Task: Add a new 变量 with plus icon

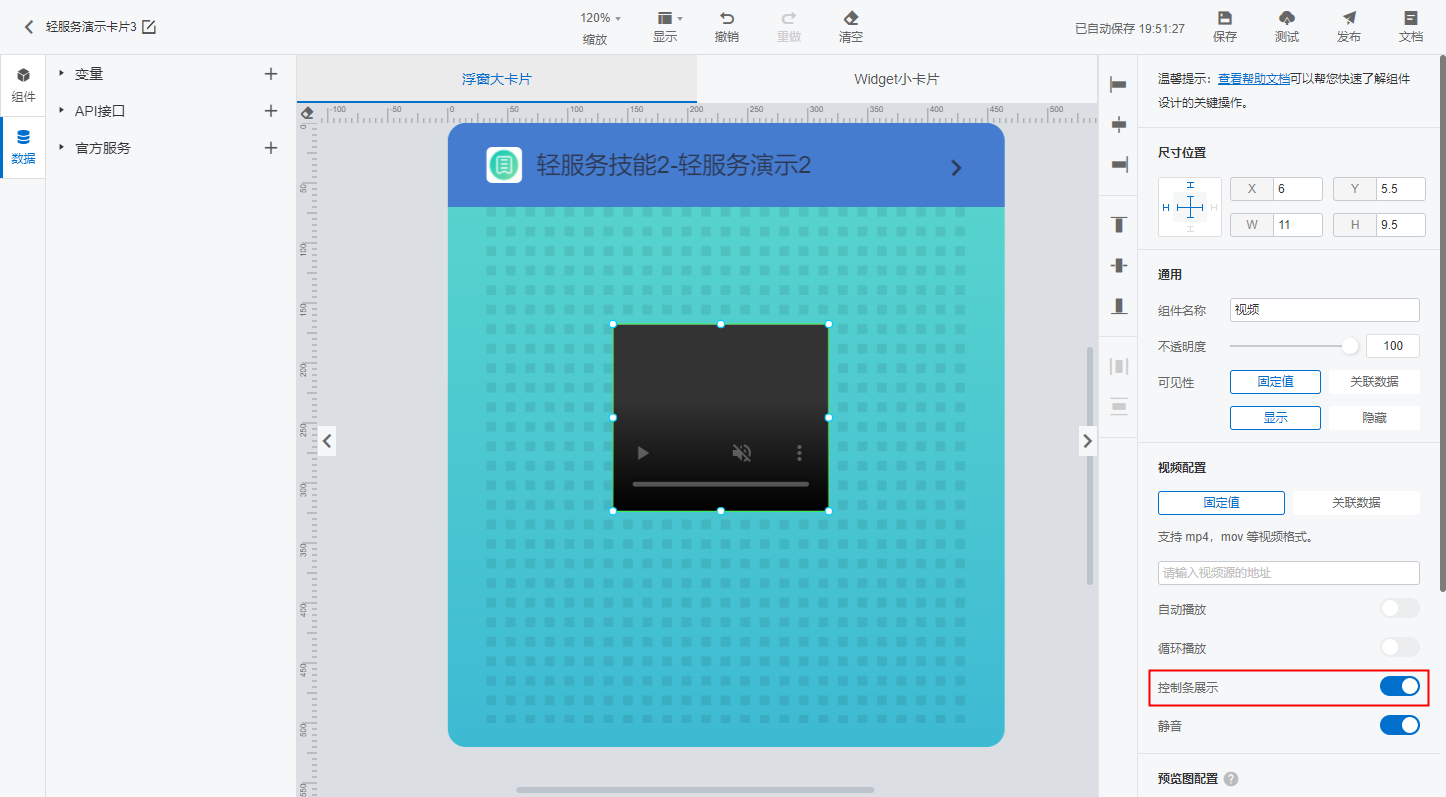Action: click(270, 74)
